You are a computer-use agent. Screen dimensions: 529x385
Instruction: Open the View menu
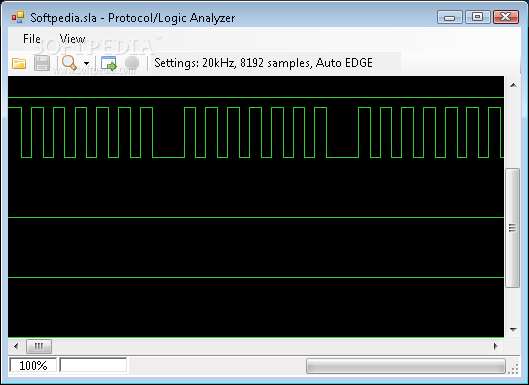tap(72, 39)
